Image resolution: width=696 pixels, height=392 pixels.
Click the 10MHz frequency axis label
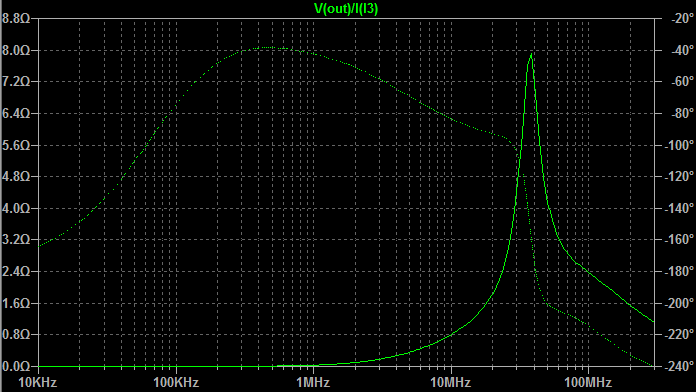coord(451,382)
